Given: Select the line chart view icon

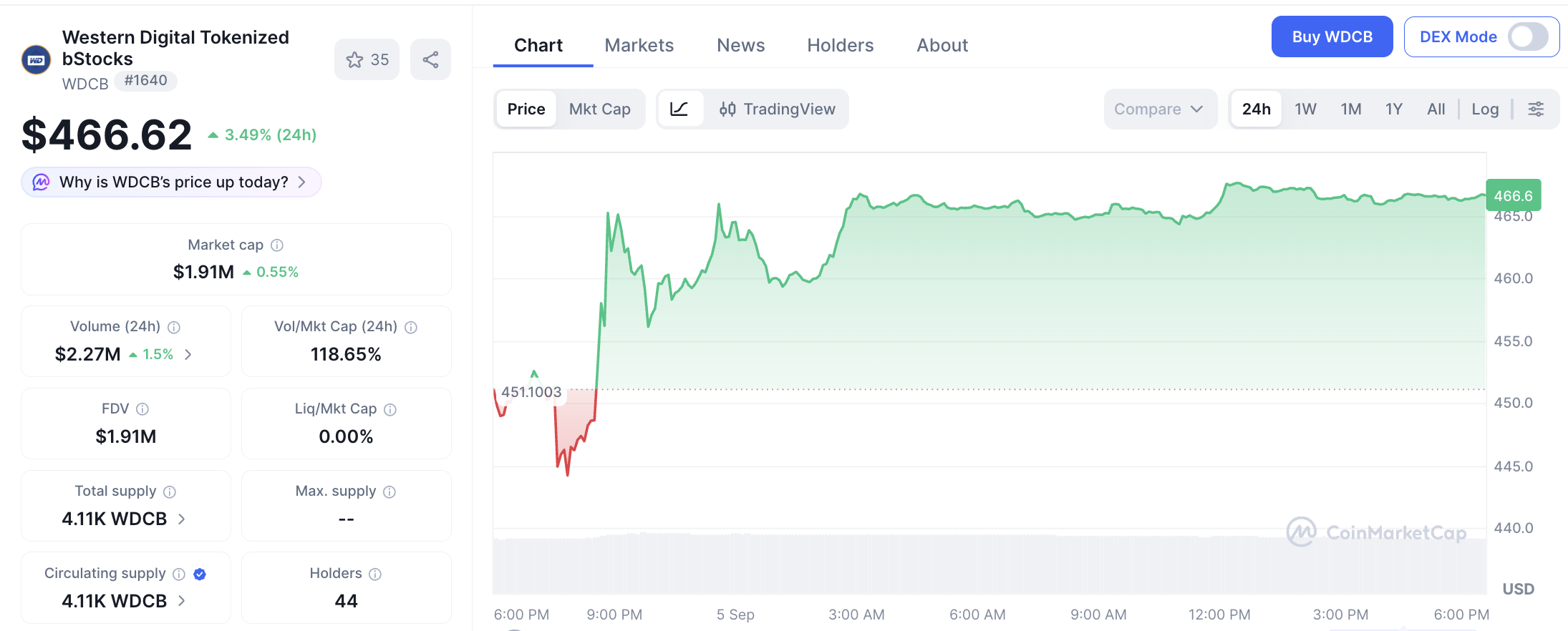Looking at the screenshot, I should [679, 109].
